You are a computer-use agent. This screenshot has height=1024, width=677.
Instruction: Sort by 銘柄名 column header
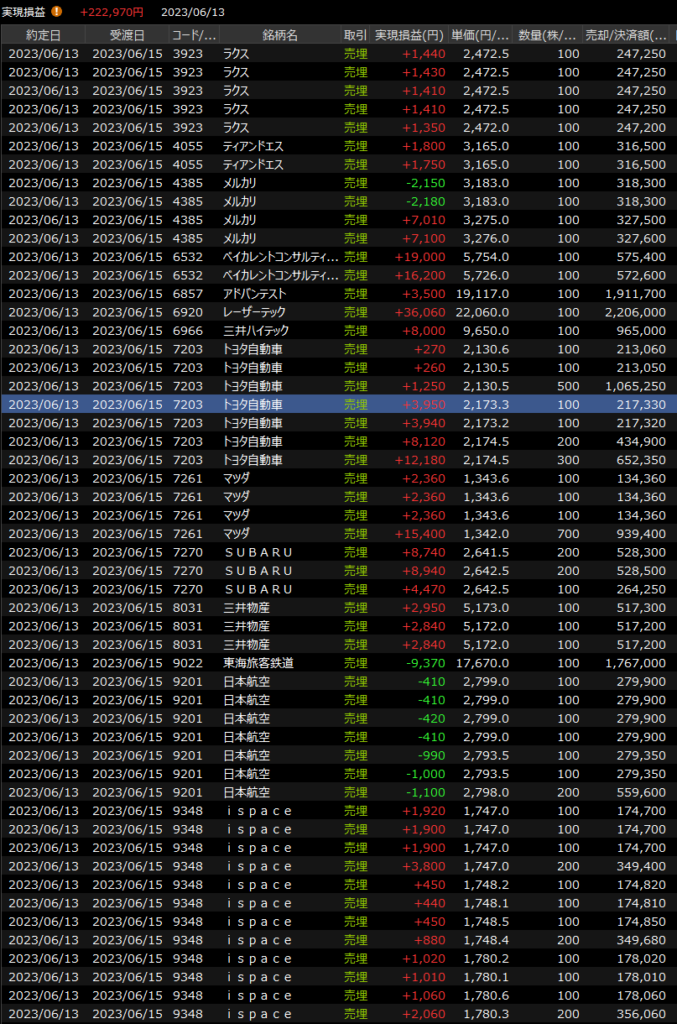coord(279,35)
